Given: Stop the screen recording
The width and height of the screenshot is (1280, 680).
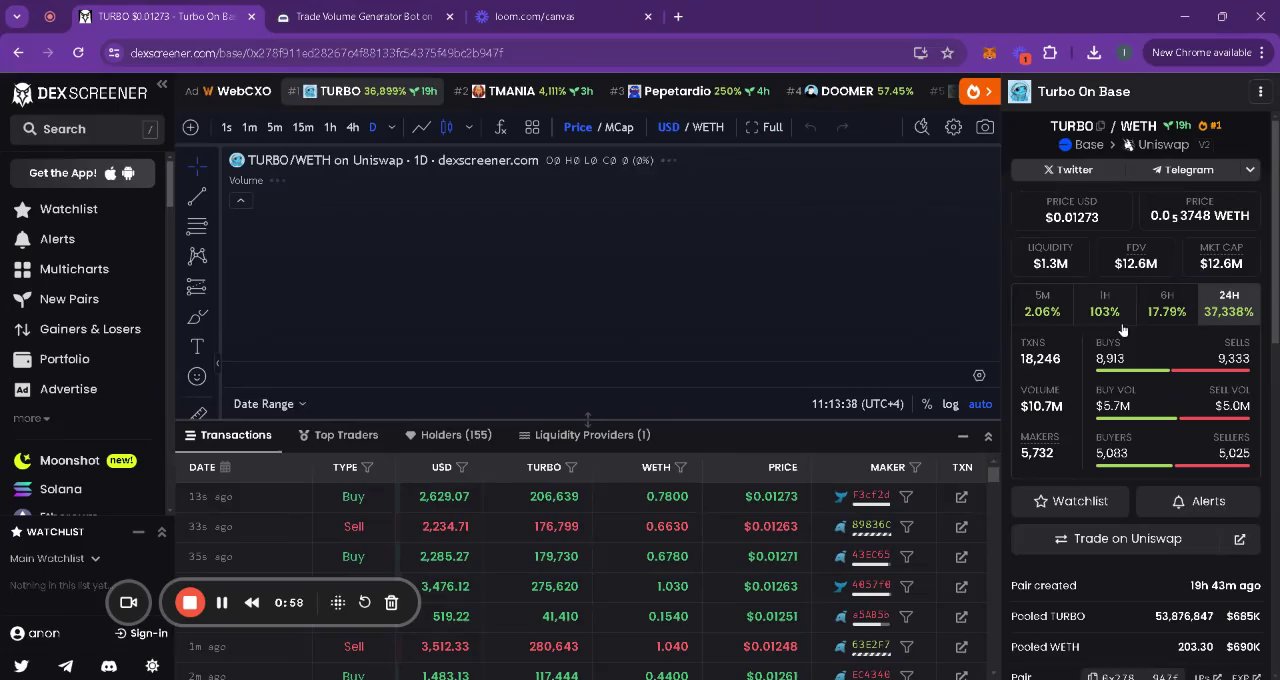Looking at the screenshot, I should 190,602.
